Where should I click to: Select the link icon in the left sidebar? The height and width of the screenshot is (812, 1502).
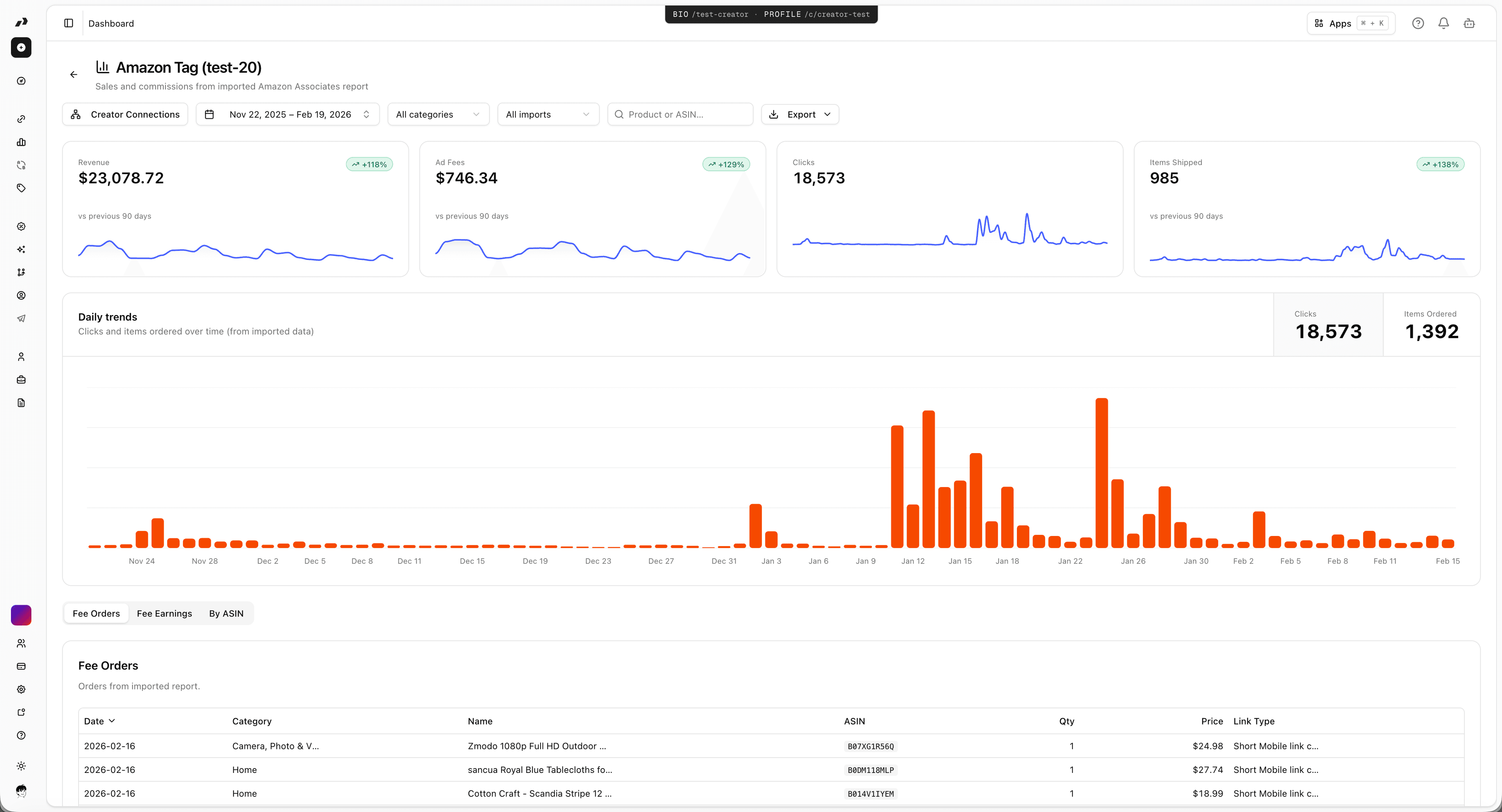pos(22,119)
